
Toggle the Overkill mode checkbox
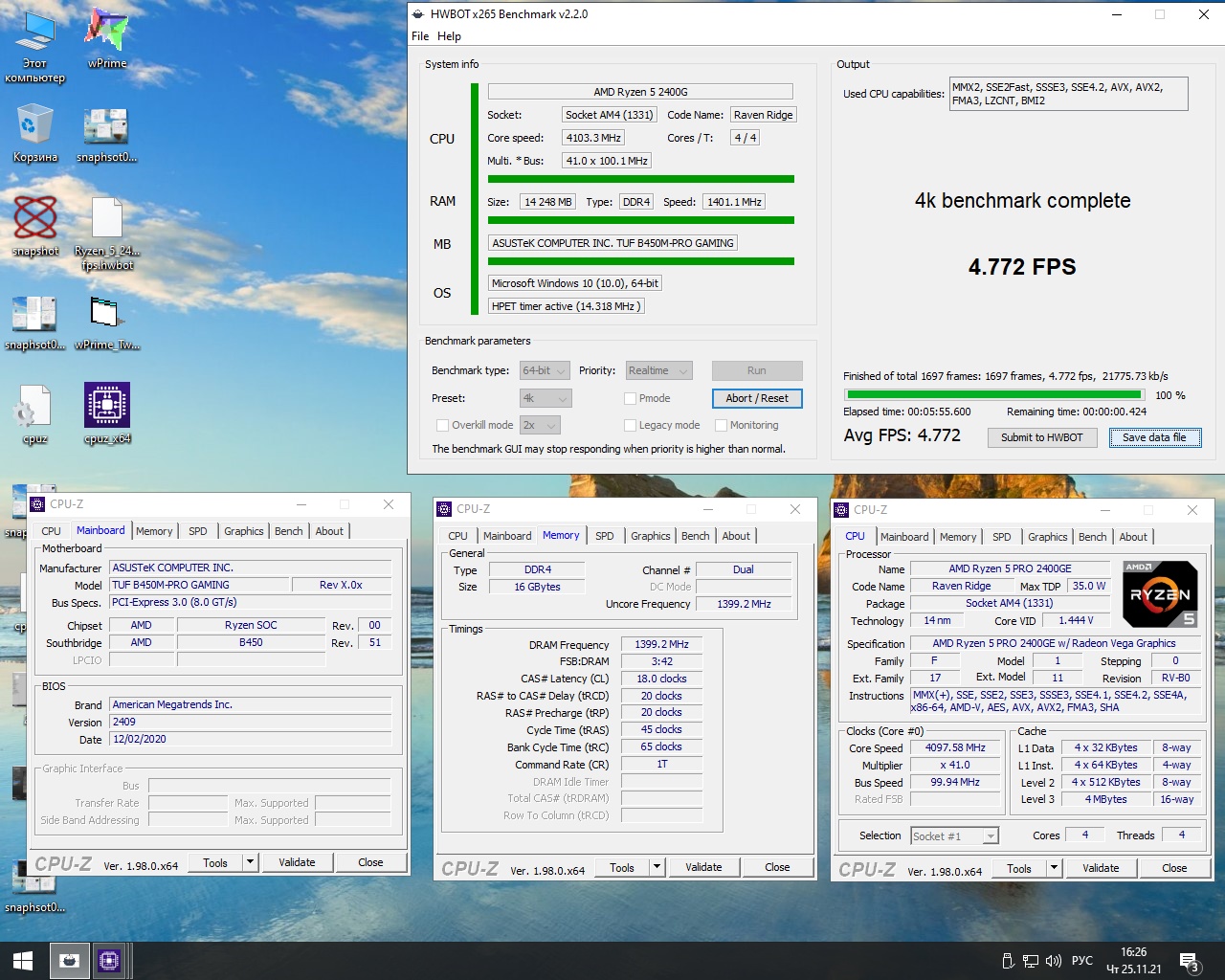(442, 426)
